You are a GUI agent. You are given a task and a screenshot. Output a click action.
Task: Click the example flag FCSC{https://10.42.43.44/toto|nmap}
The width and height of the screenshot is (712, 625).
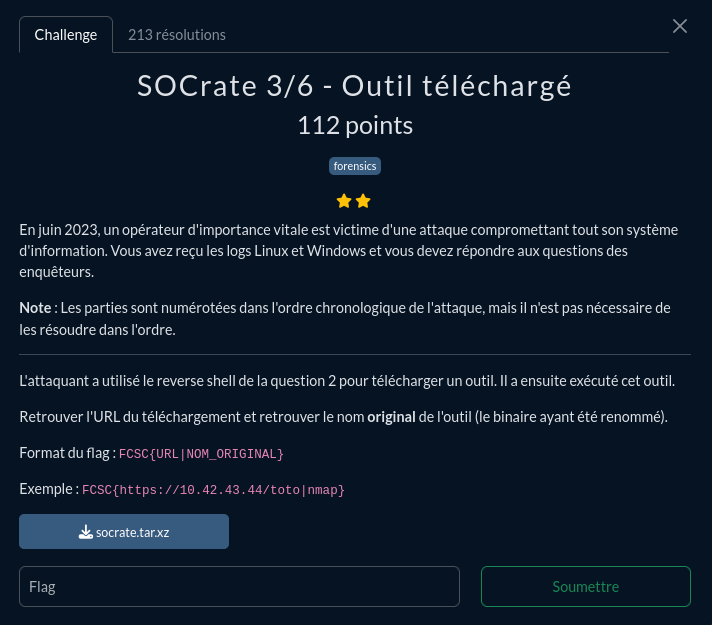213,490
